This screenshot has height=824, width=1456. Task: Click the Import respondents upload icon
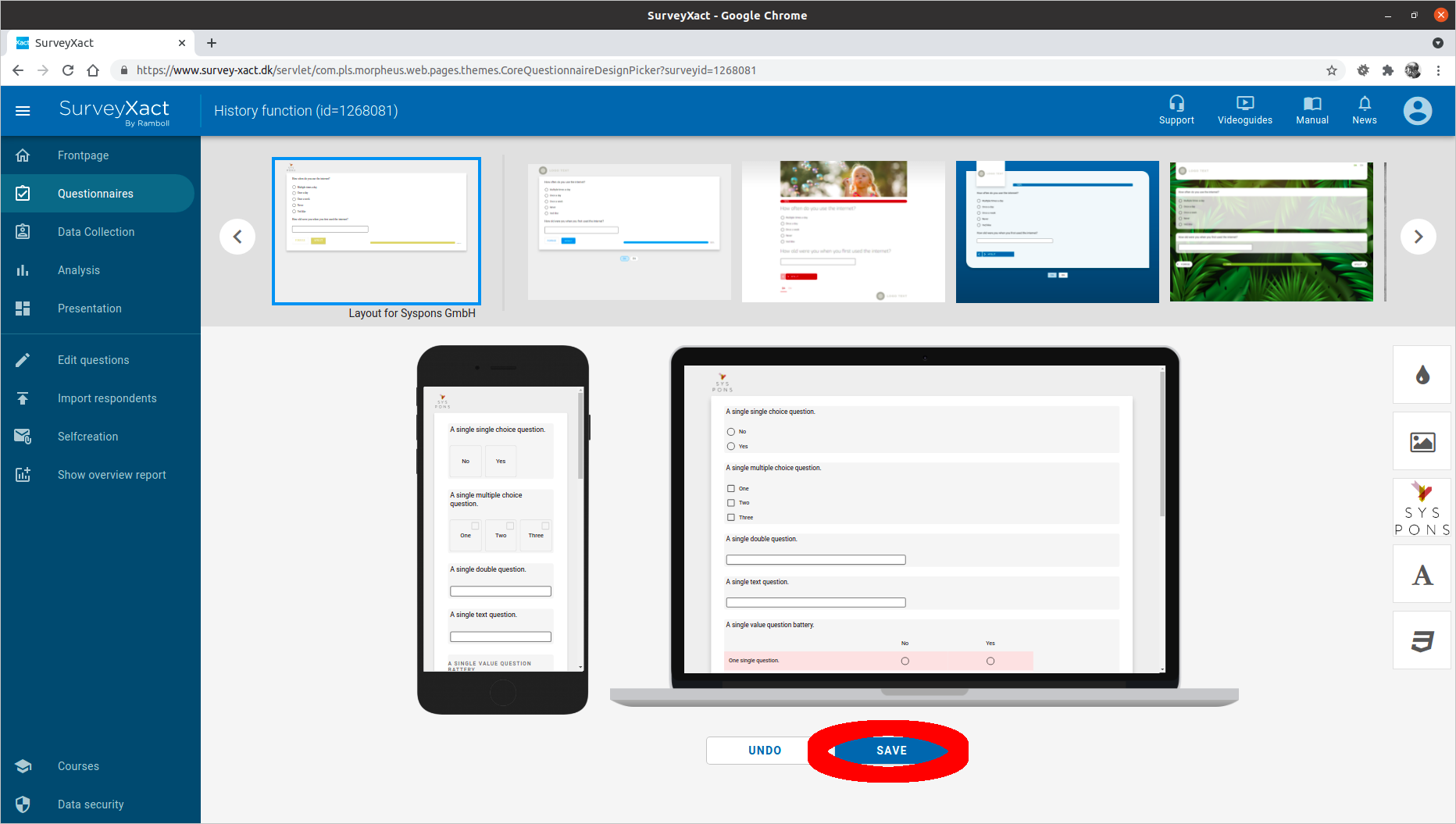click(x=23, y=398)
